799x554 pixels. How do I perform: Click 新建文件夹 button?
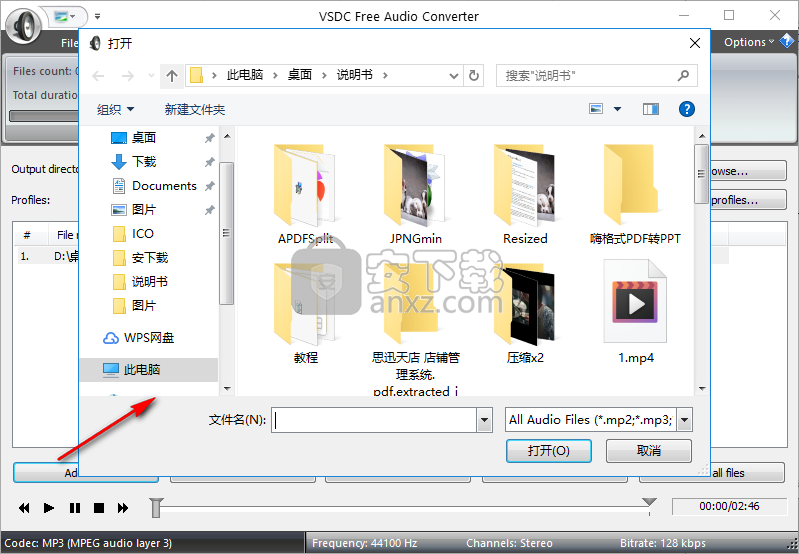[195, 109]
